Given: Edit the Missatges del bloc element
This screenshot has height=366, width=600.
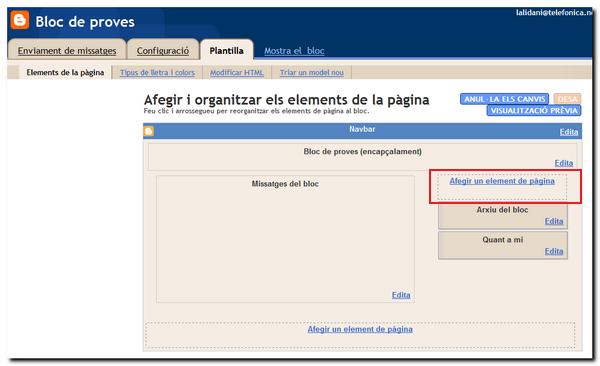Looking at the screenshot, I should tap(401, 295).
